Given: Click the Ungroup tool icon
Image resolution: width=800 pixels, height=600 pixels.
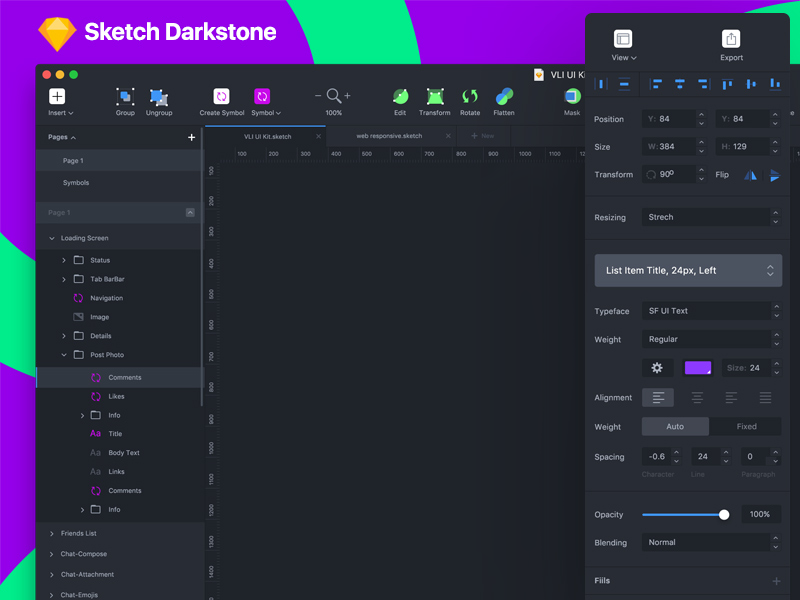Looking at the screenshot, I should 159,97.
